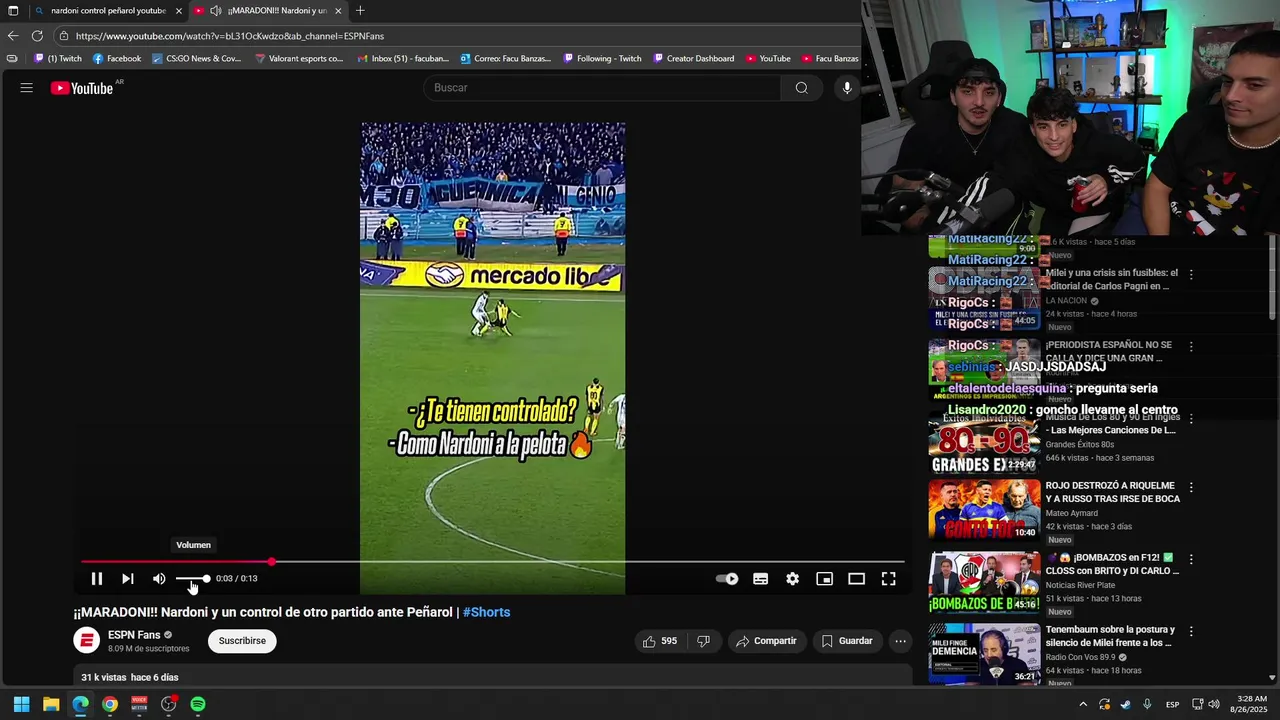Mute the video with speaker icon

pyautogui.click(x=159, y=579)
